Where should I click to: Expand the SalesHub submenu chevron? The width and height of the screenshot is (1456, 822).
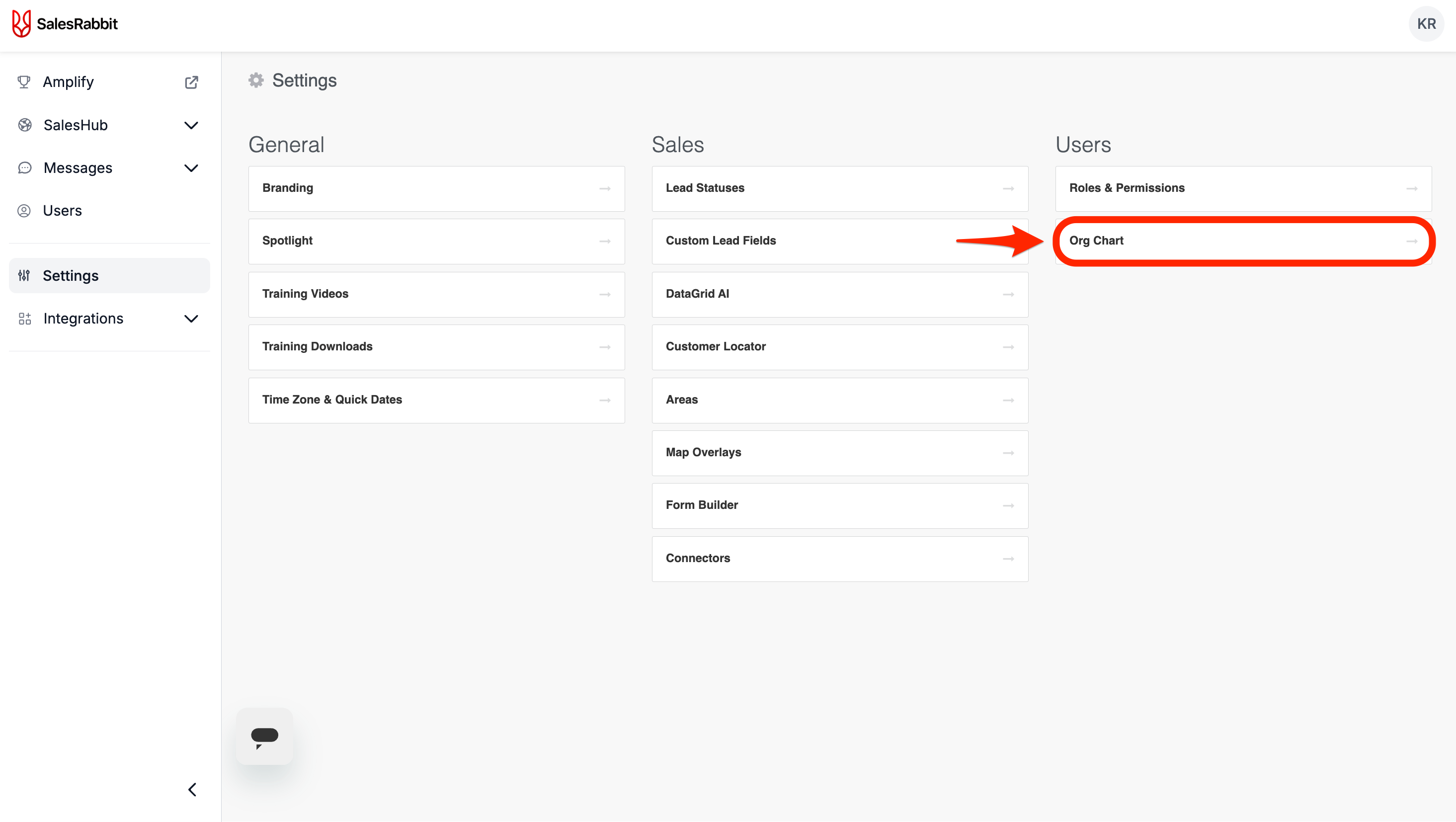point(191,126)
